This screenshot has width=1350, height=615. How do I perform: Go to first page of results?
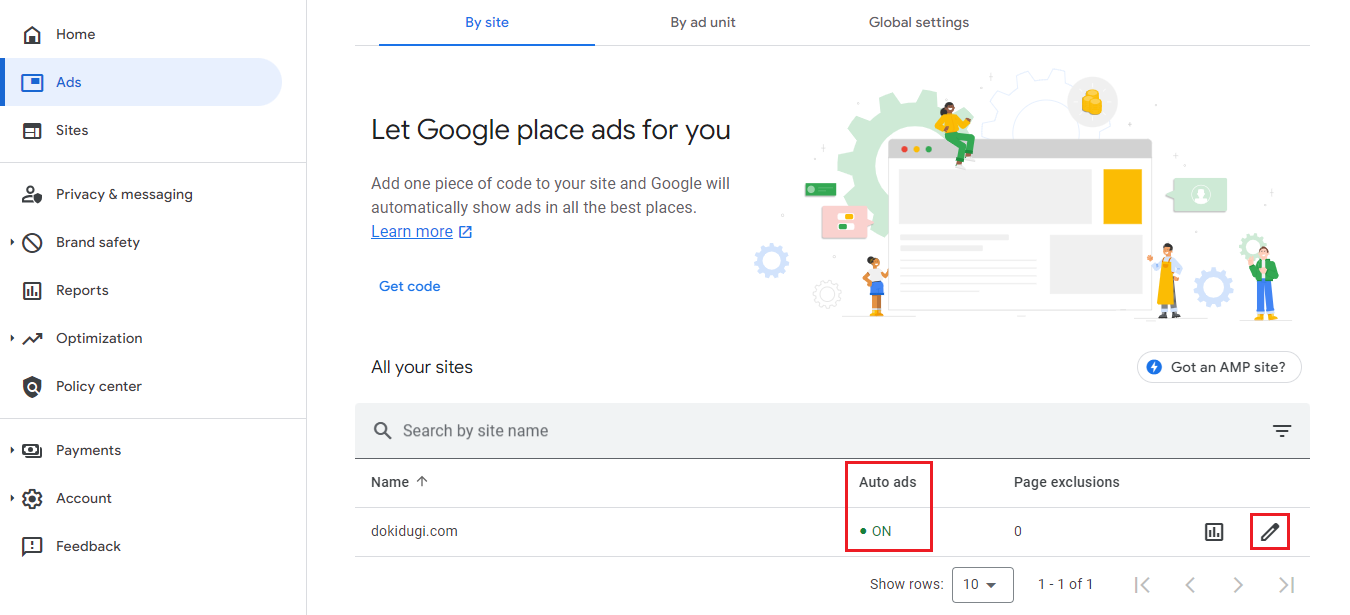1143,584
